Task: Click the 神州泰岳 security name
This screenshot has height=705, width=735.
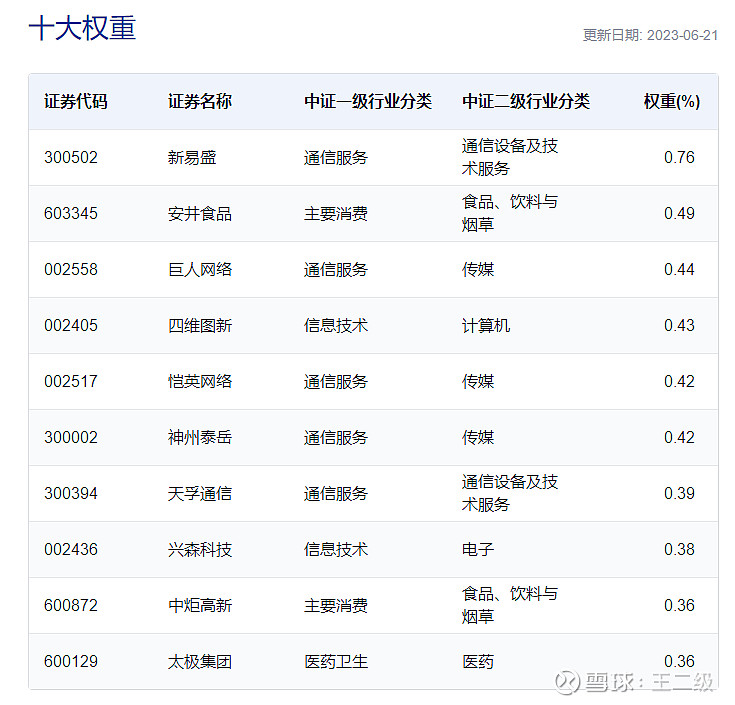Action: 200,437
